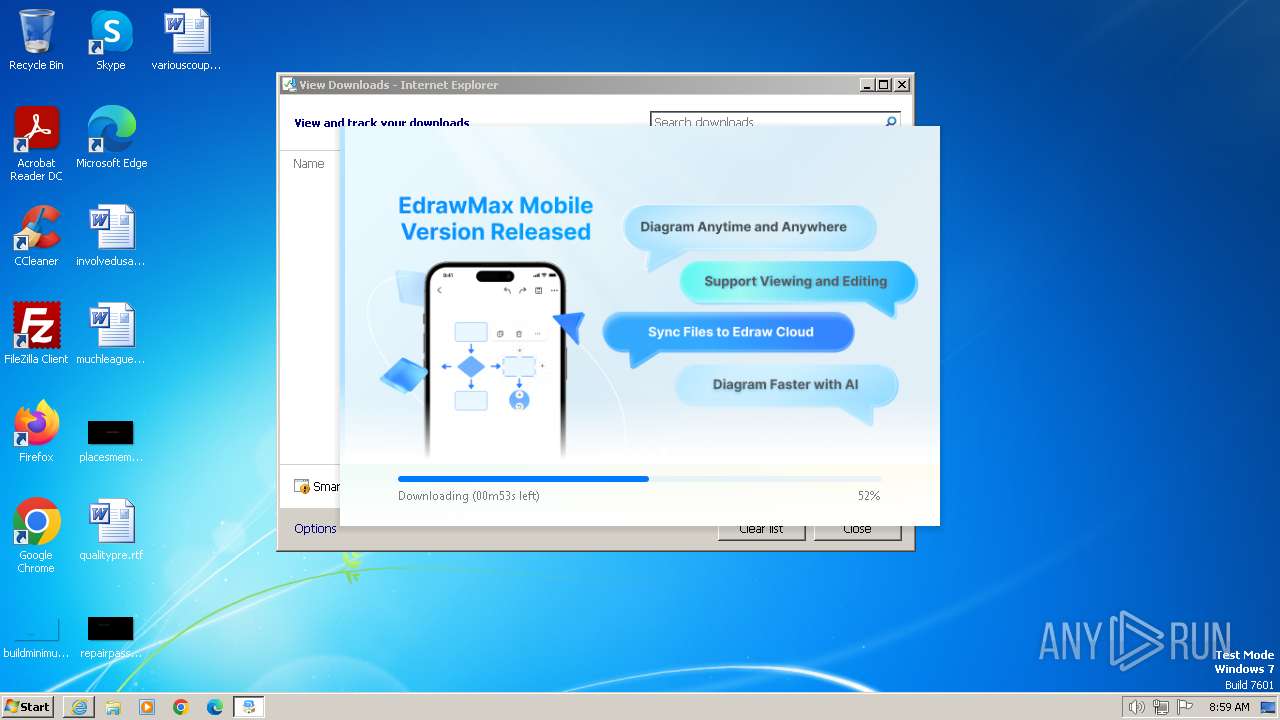Select the buildminimu desktop file icon
1280x720 pixels.
pos(36,636)
